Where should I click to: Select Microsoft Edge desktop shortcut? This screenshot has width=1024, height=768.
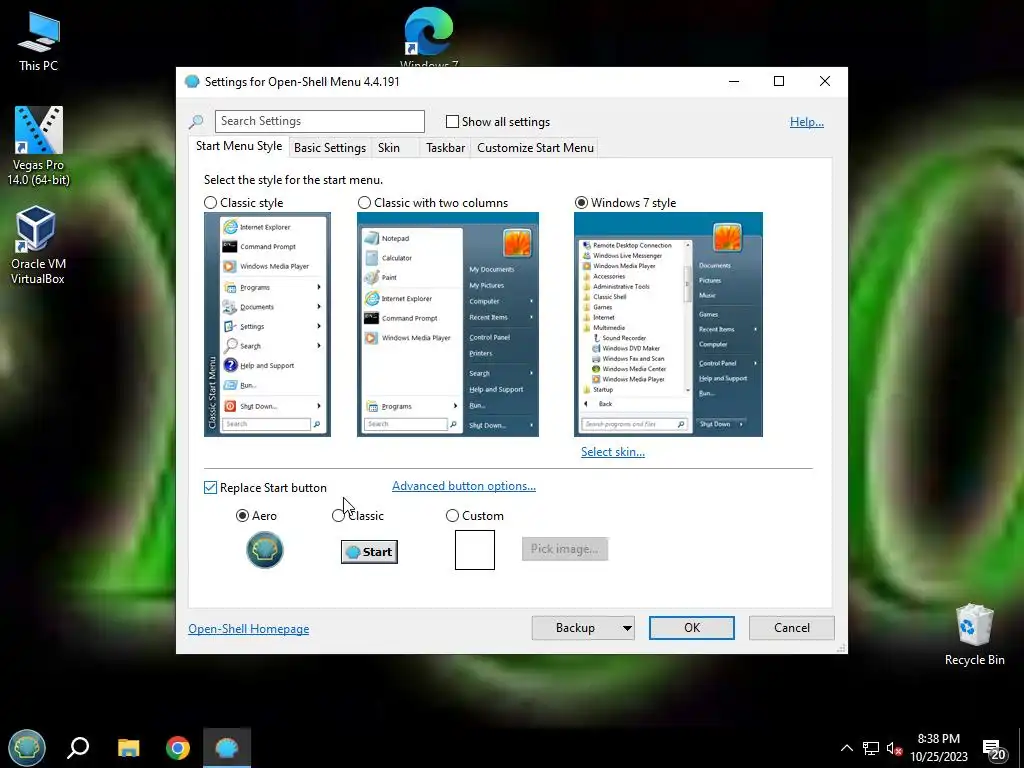(x=428, y=37)
